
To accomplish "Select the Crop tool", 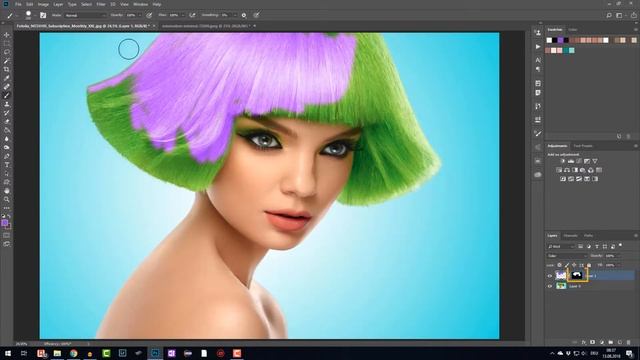I will 7,69.
